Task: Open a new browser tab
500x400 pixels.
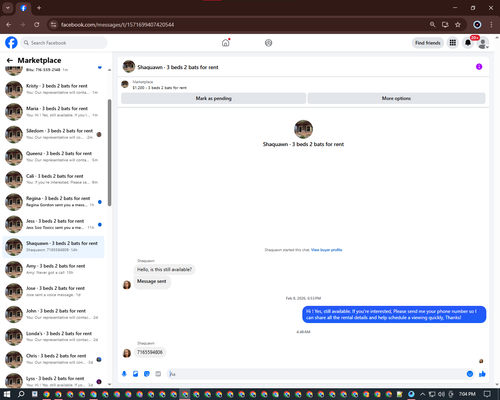Action: coord(39,8)
